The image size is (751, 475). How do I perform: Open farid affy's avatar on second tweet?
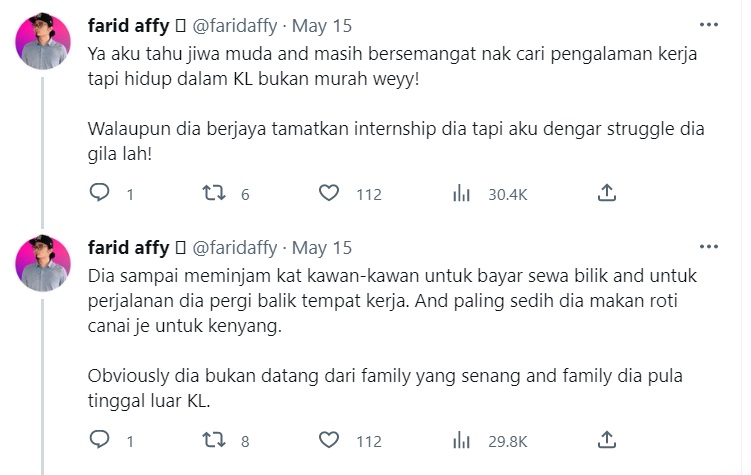click(x=42, y=264)
